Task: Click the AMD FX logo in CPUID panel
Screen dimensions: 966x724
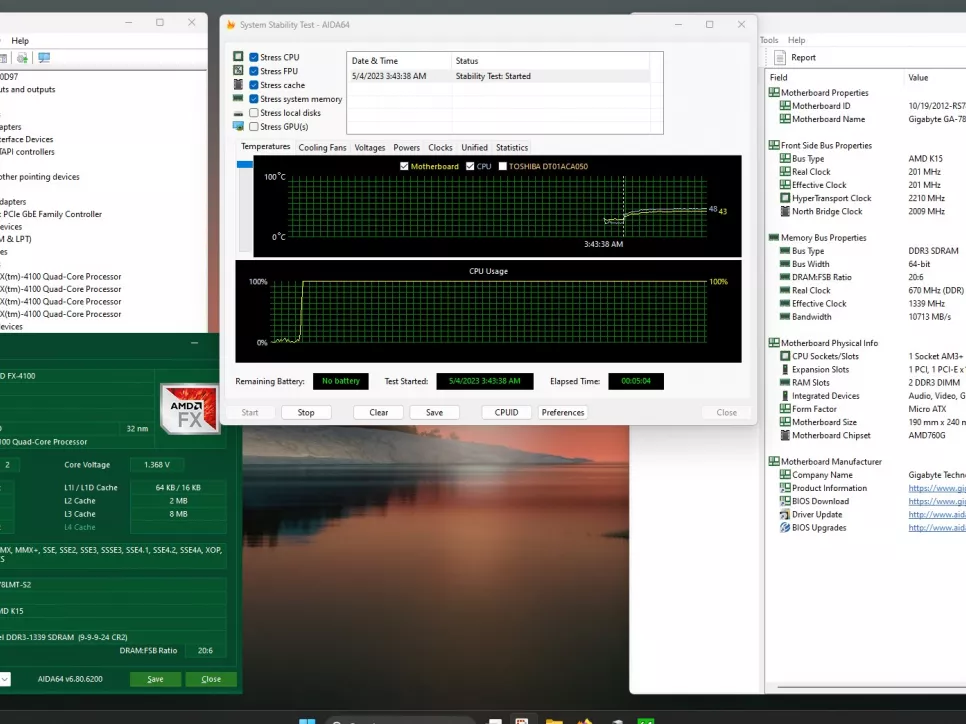Action: click(190, 408)
